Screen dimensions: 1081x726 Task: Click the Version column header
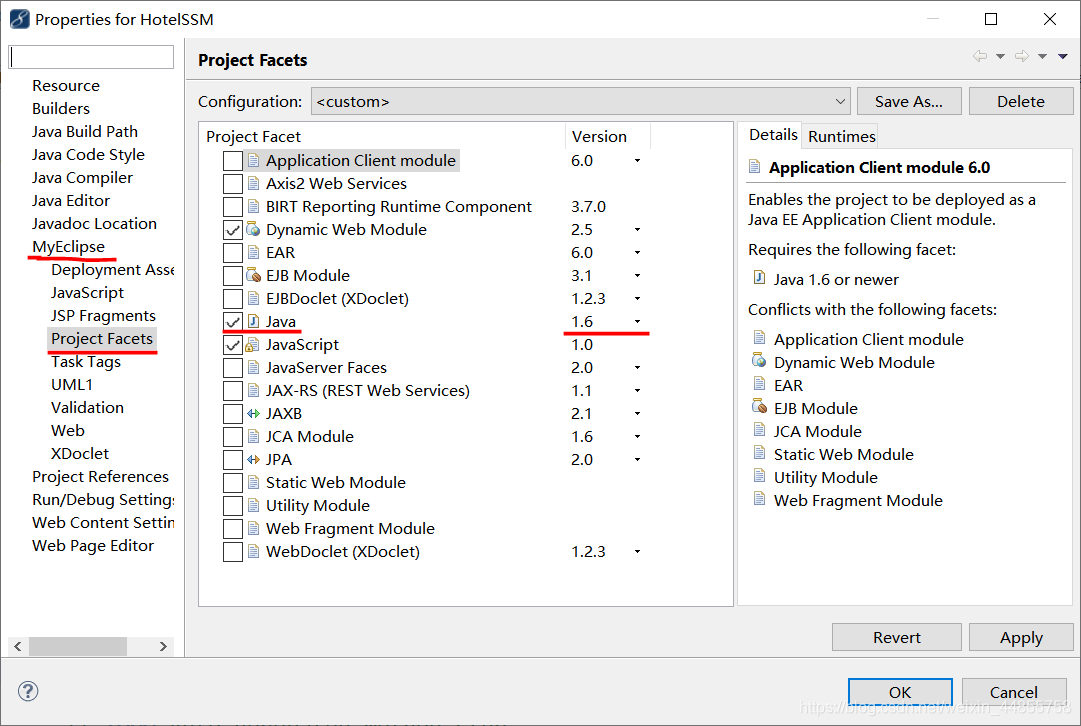(607, 137)
